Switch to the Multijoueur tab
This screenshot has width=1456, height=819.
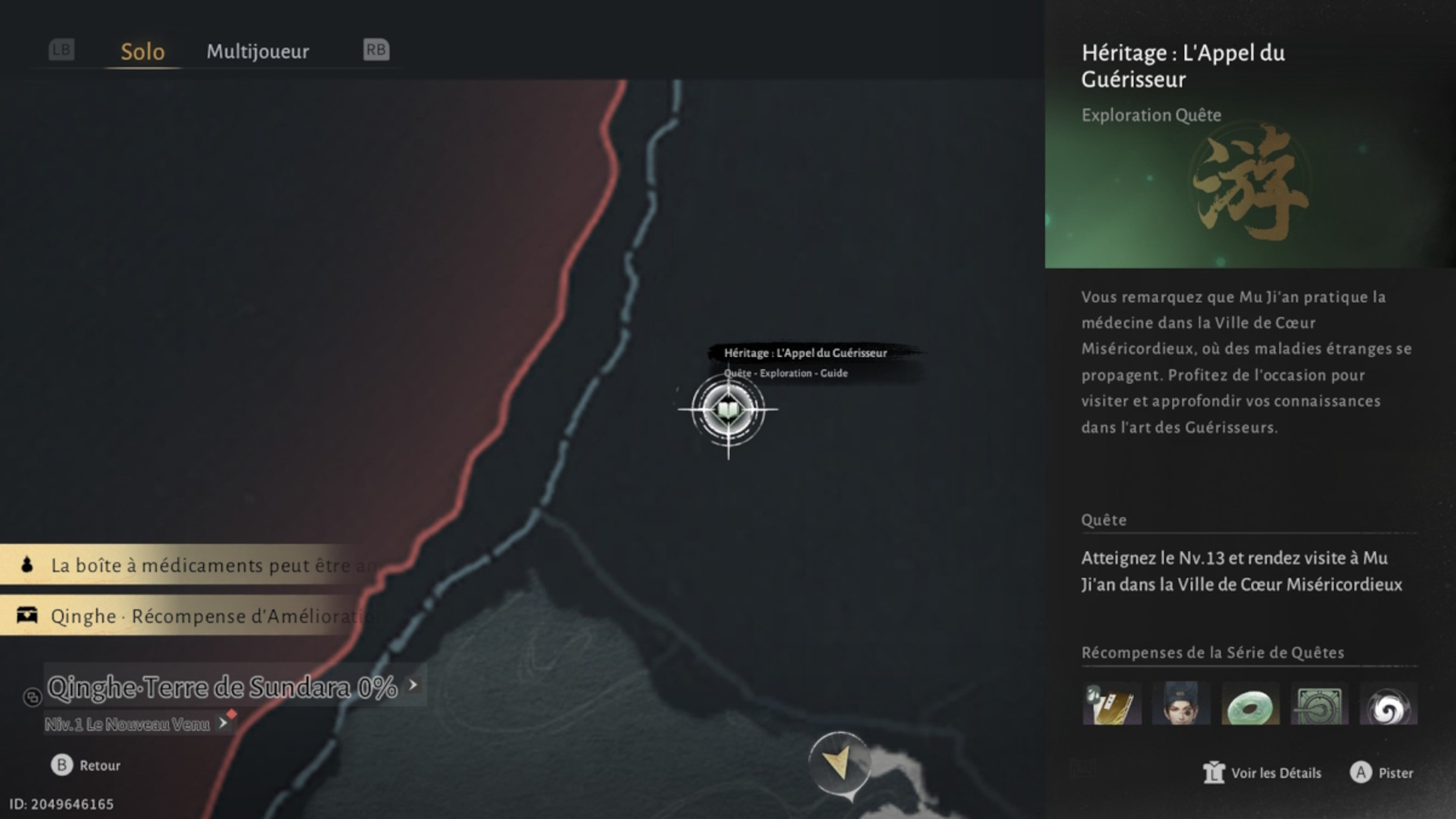pos(258,52)
